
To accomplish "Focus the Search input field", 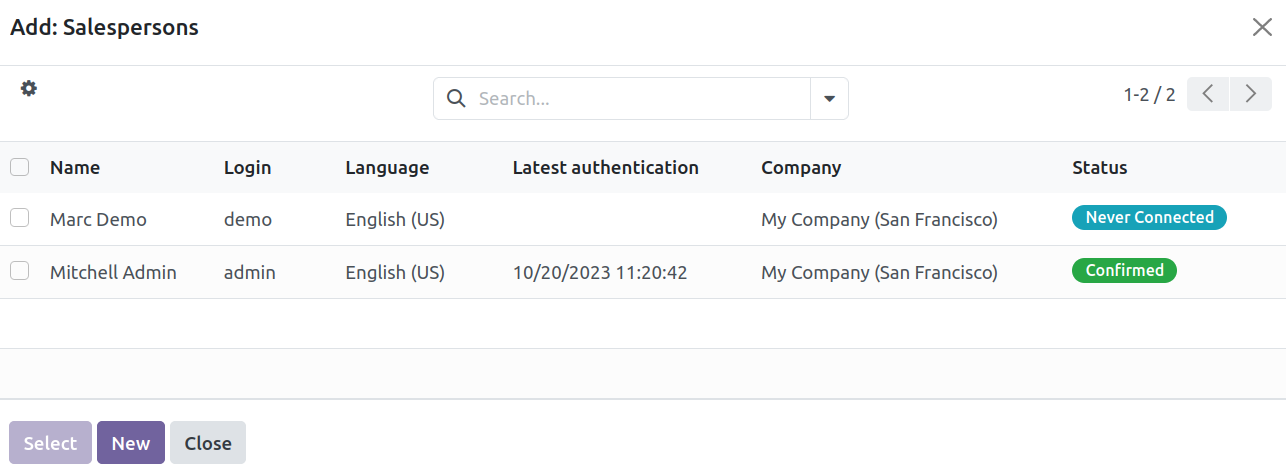I will coord(640,99).
